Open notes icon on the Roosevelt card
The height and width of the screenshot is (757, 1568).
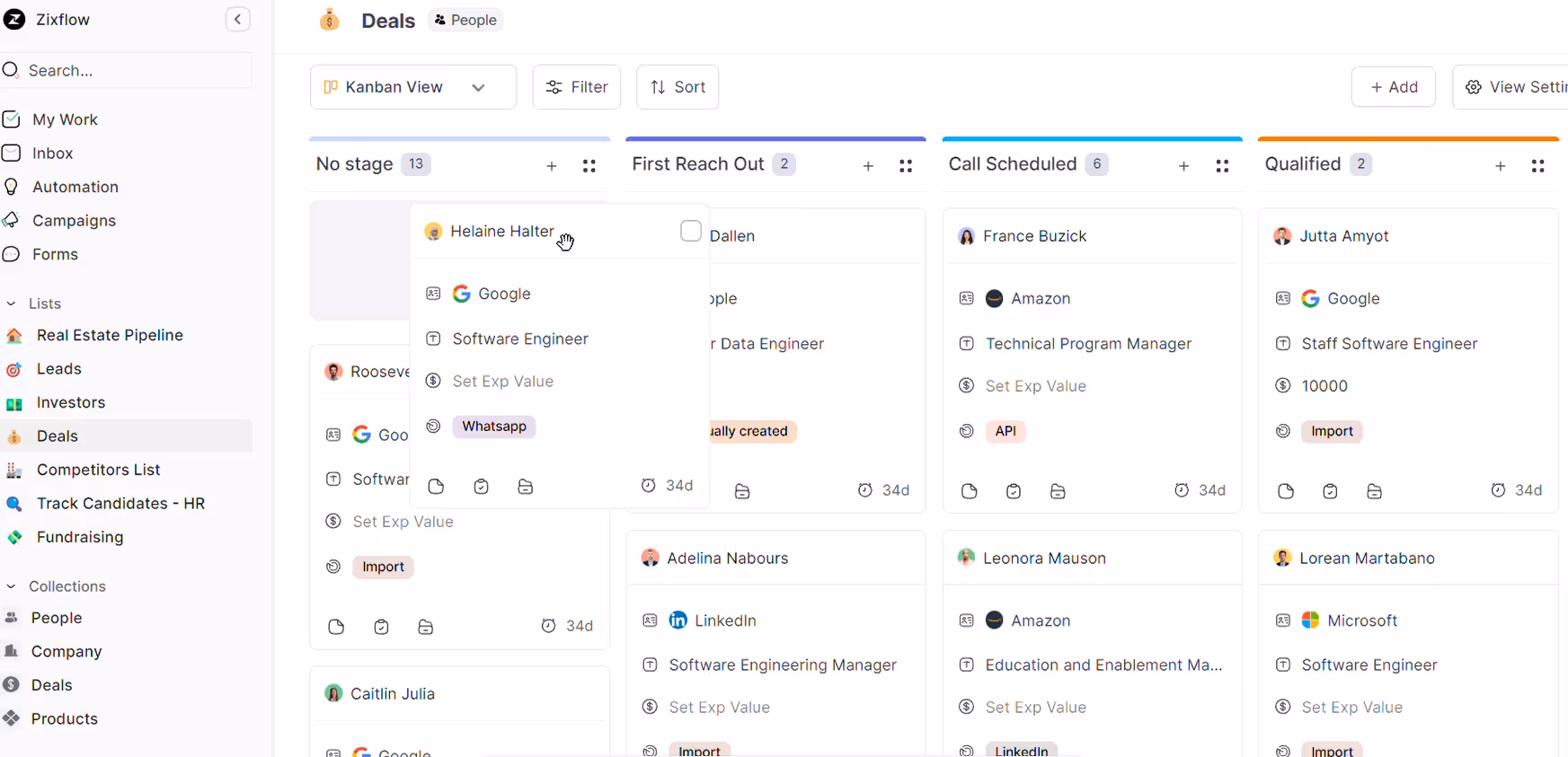(x=337, y=627)
